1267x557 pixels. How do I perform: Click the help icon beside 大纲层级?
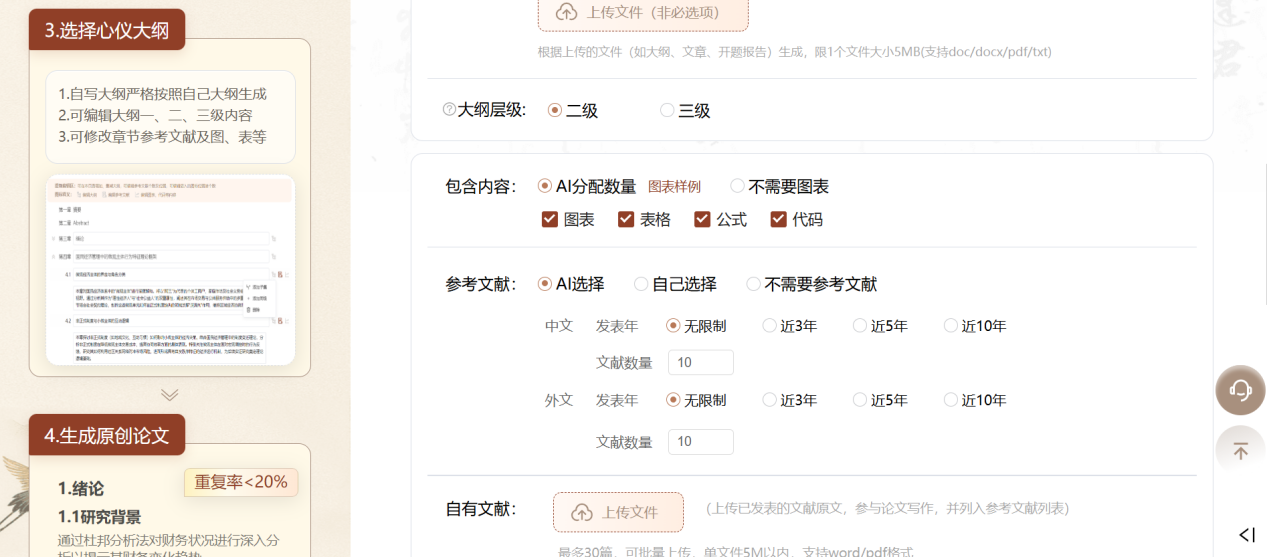pos(449,110)
